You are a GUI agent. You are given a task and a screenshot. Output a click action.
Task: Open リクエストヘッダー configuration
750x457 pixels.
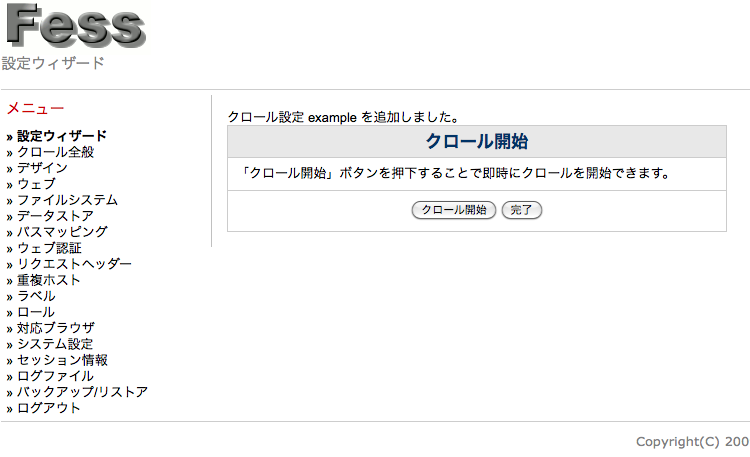pyautogui.click(x=74, y=264)
